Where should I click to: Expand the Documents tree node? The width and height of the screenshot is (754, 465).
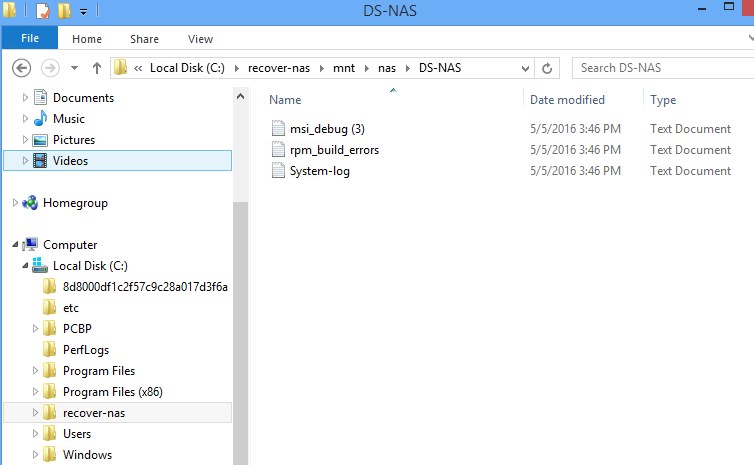coord(25,98)
